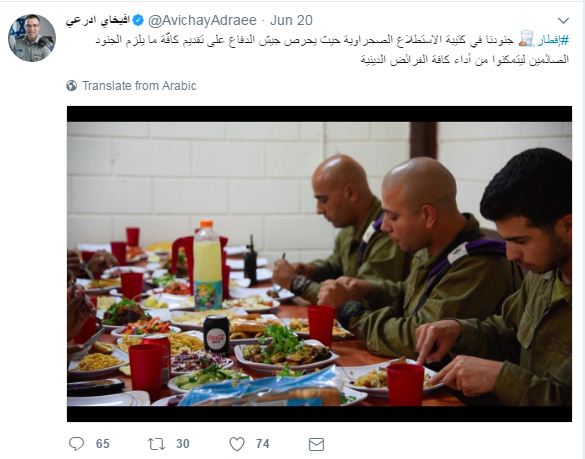The height and width of the screenshot is (459, 585).
Task: Click the #إفطار hashtag
Action: [x=553, y=40]
